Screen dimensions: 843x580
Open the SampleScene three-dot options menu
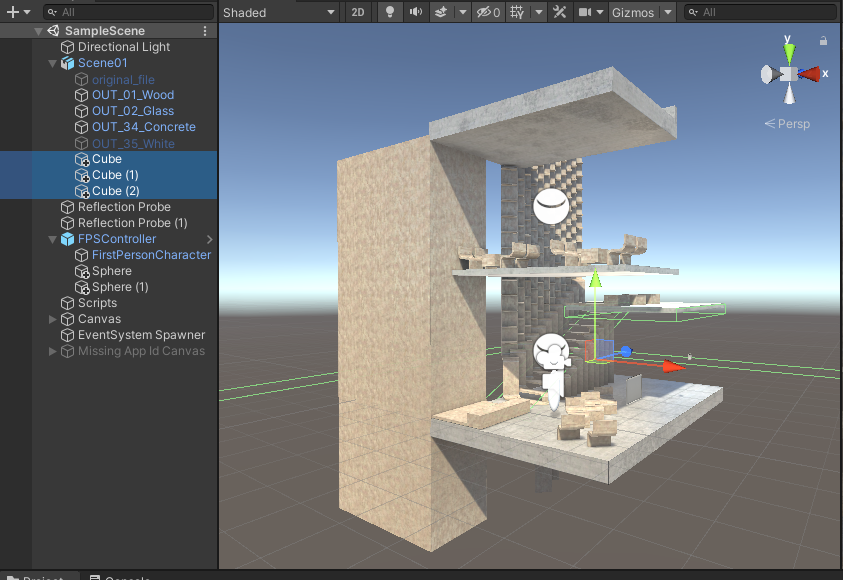[205, 31]
